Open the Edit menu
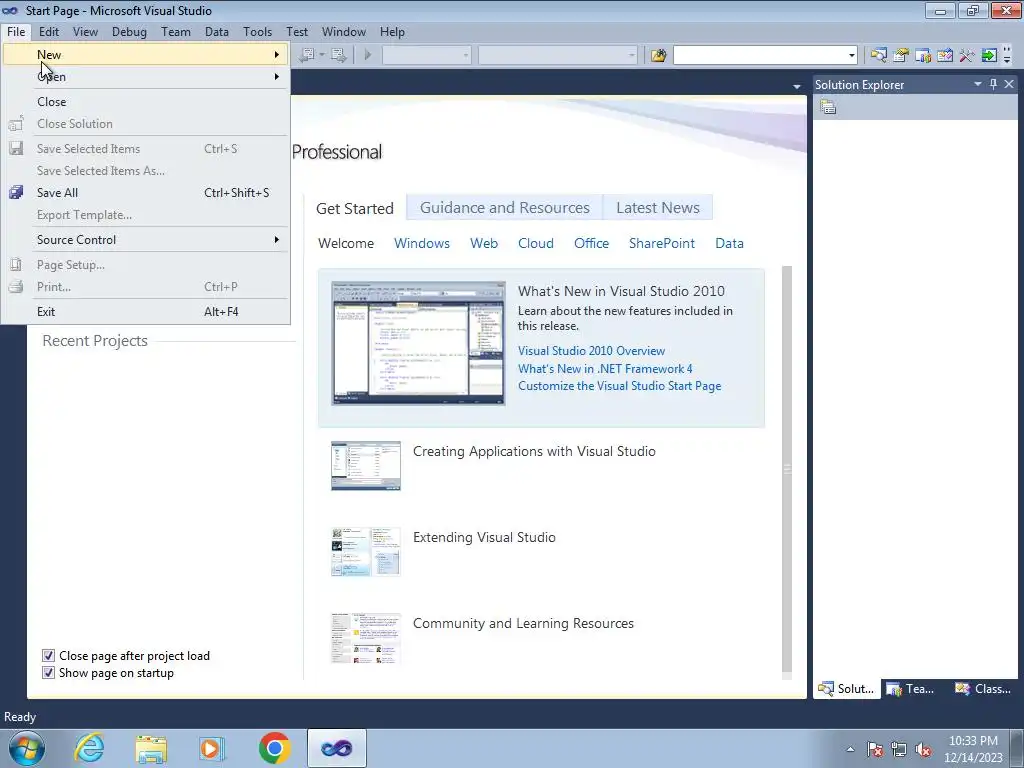 (48, 31)
